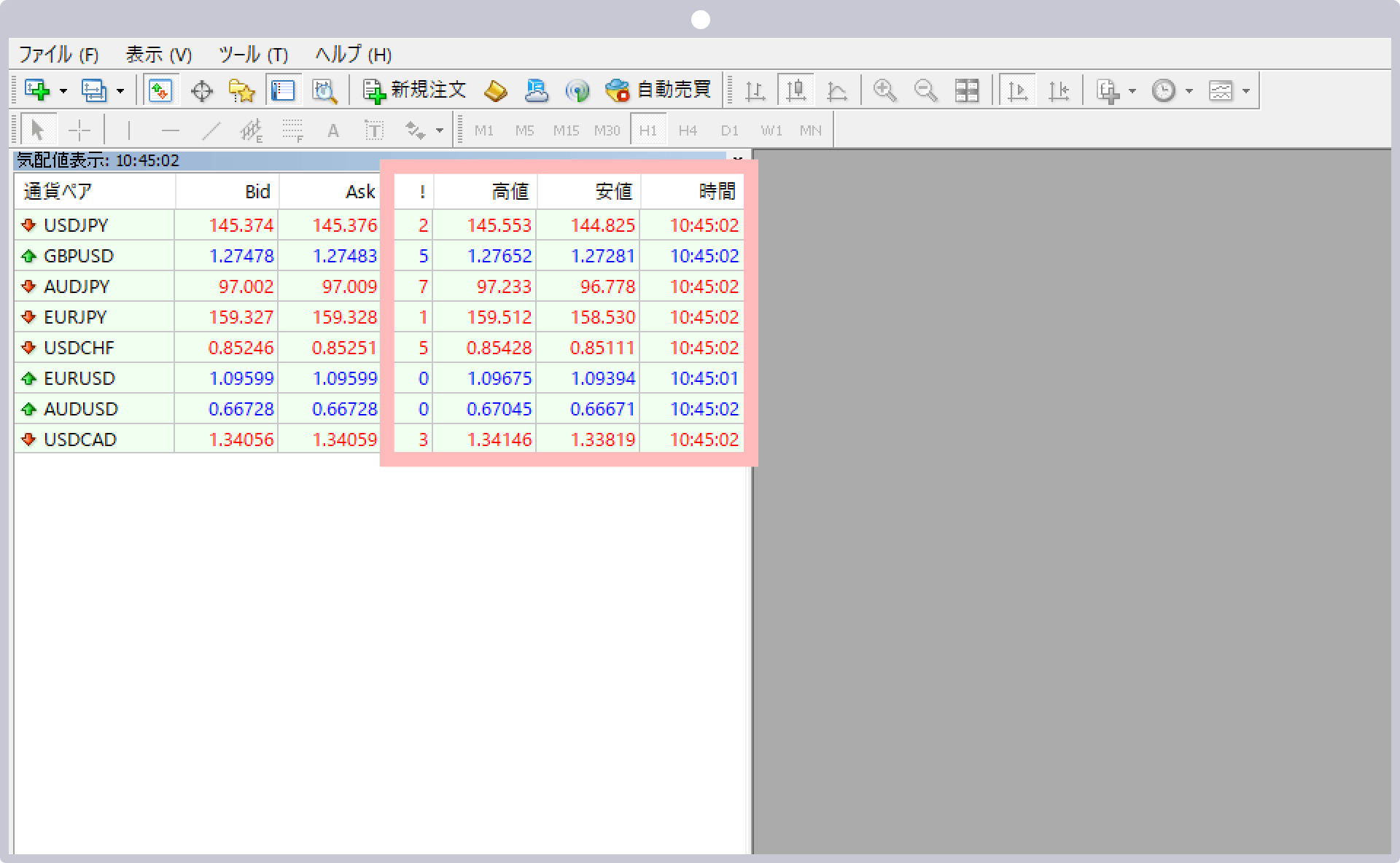The width and height of the screenshot is (1400, 863).
Task: Select the trendline drawing tool
Action: (211, 130)
